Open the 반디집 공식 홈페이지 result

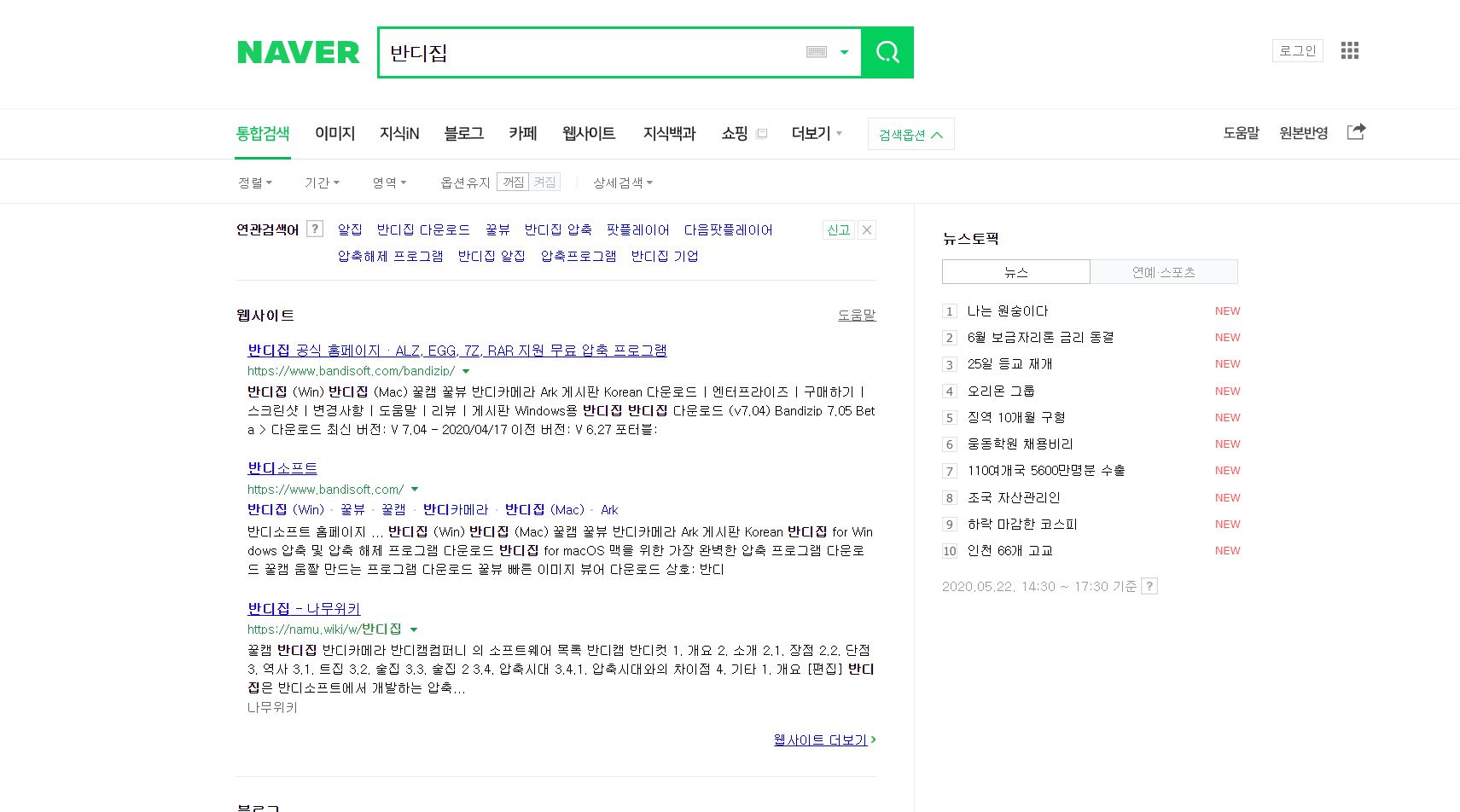point(457,351)
